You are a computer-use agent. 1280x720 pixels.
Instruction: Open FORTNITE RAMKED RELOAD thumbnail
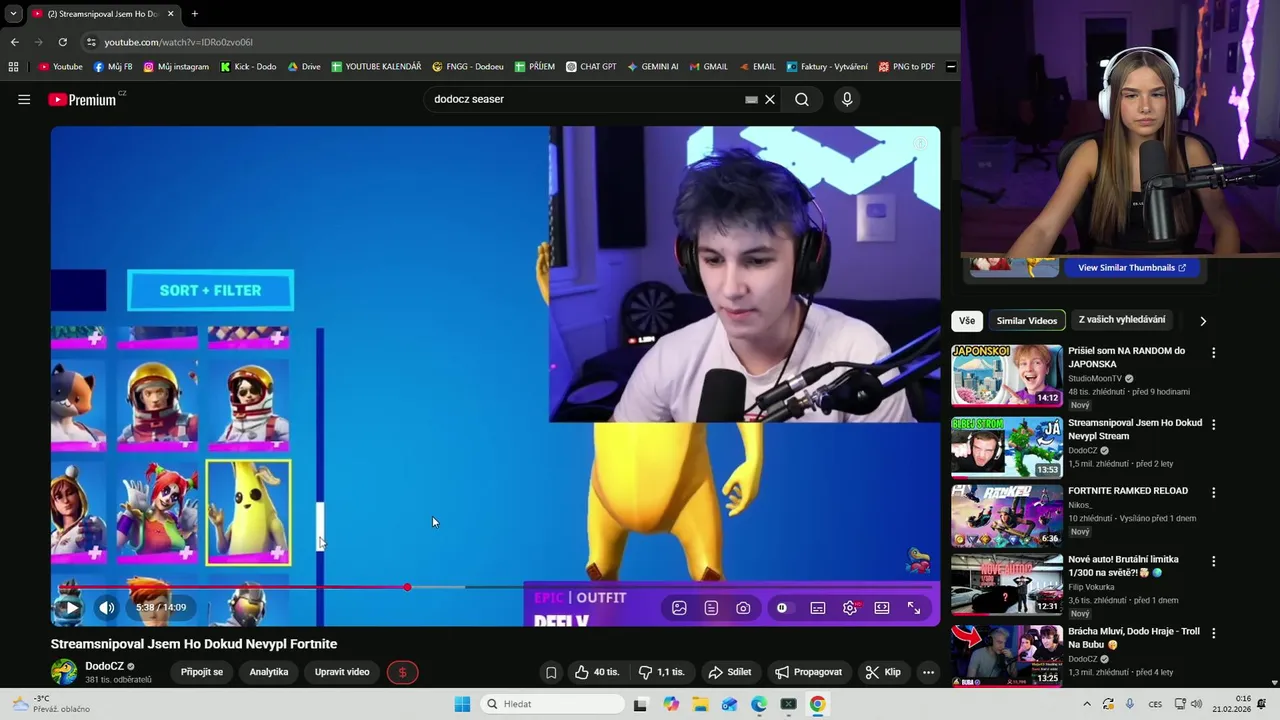point(1007,516)
